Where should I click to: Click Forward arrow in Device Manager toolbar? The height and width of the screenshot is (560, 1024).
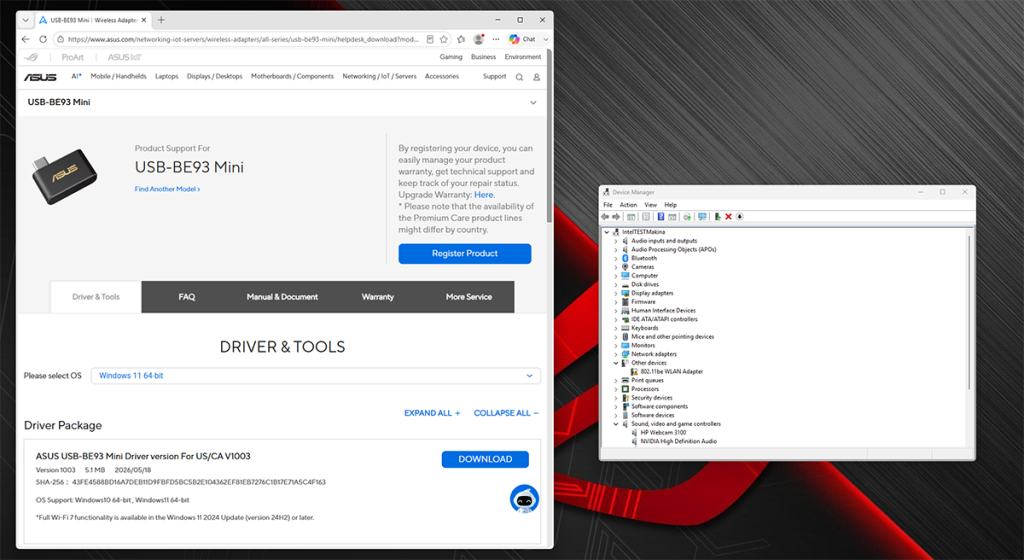coord(616,217)
